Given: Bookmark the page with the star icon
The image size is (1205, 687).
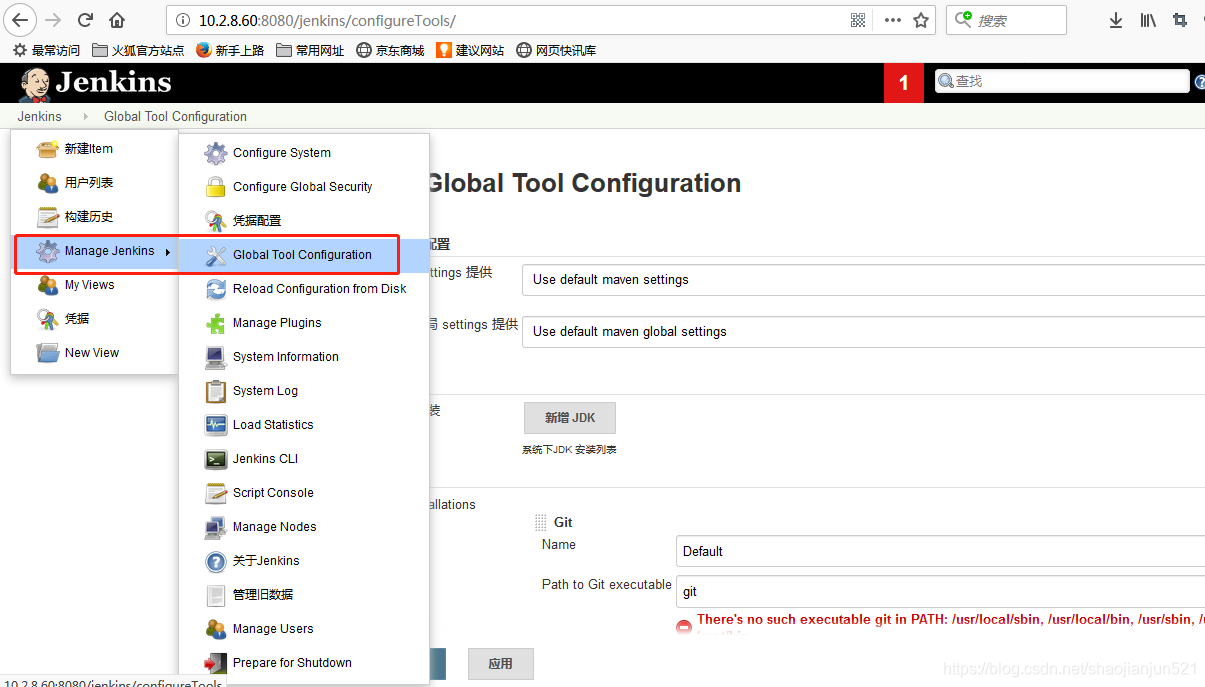Looking at the screenshot, I should coord(921,20).
